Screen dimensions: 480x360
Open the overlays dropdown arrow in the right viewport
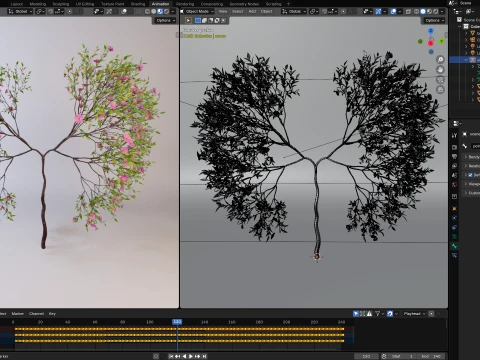tap(400, 11)
